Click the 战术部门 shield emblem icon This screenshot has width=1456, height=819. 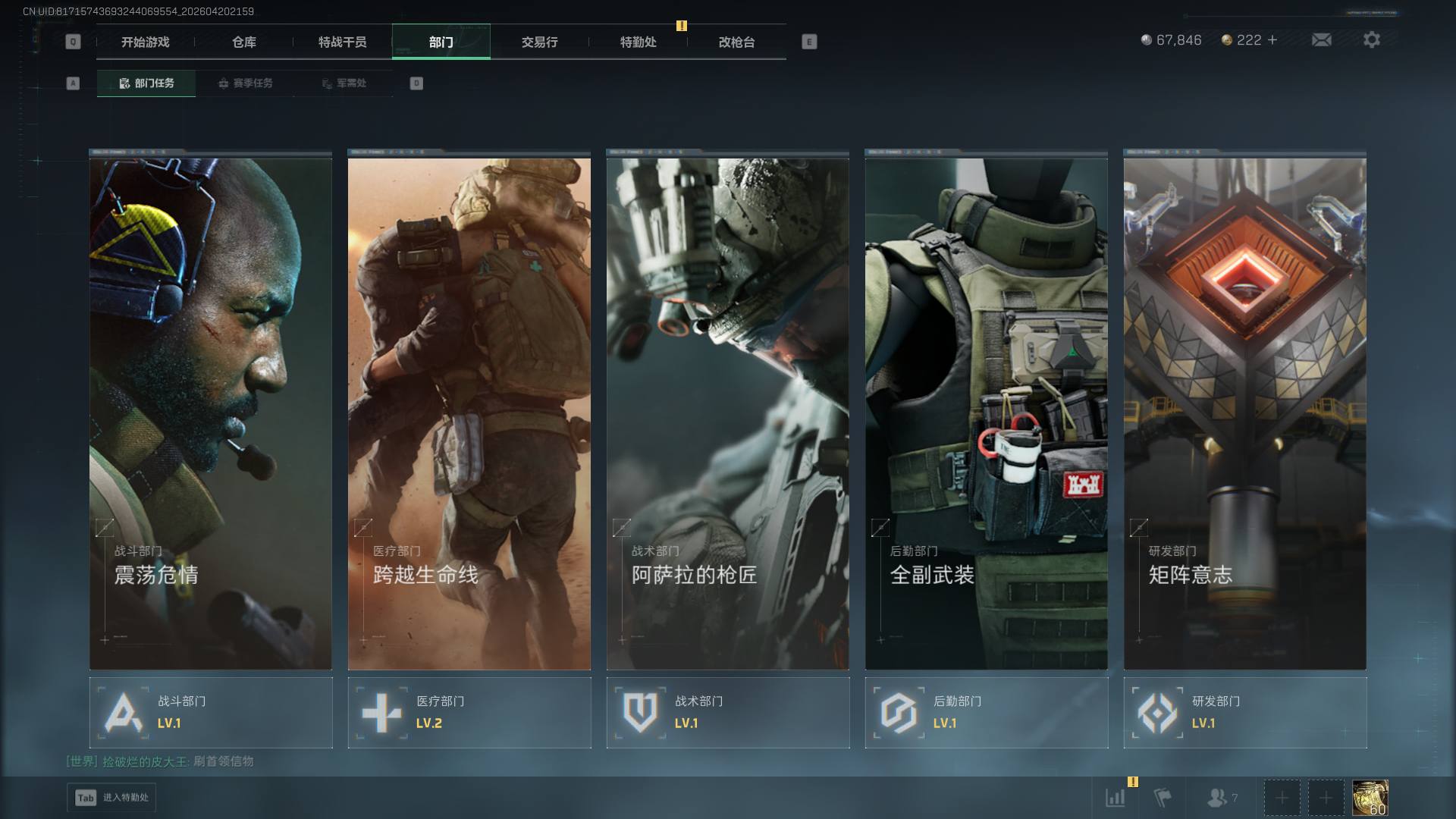639,713
